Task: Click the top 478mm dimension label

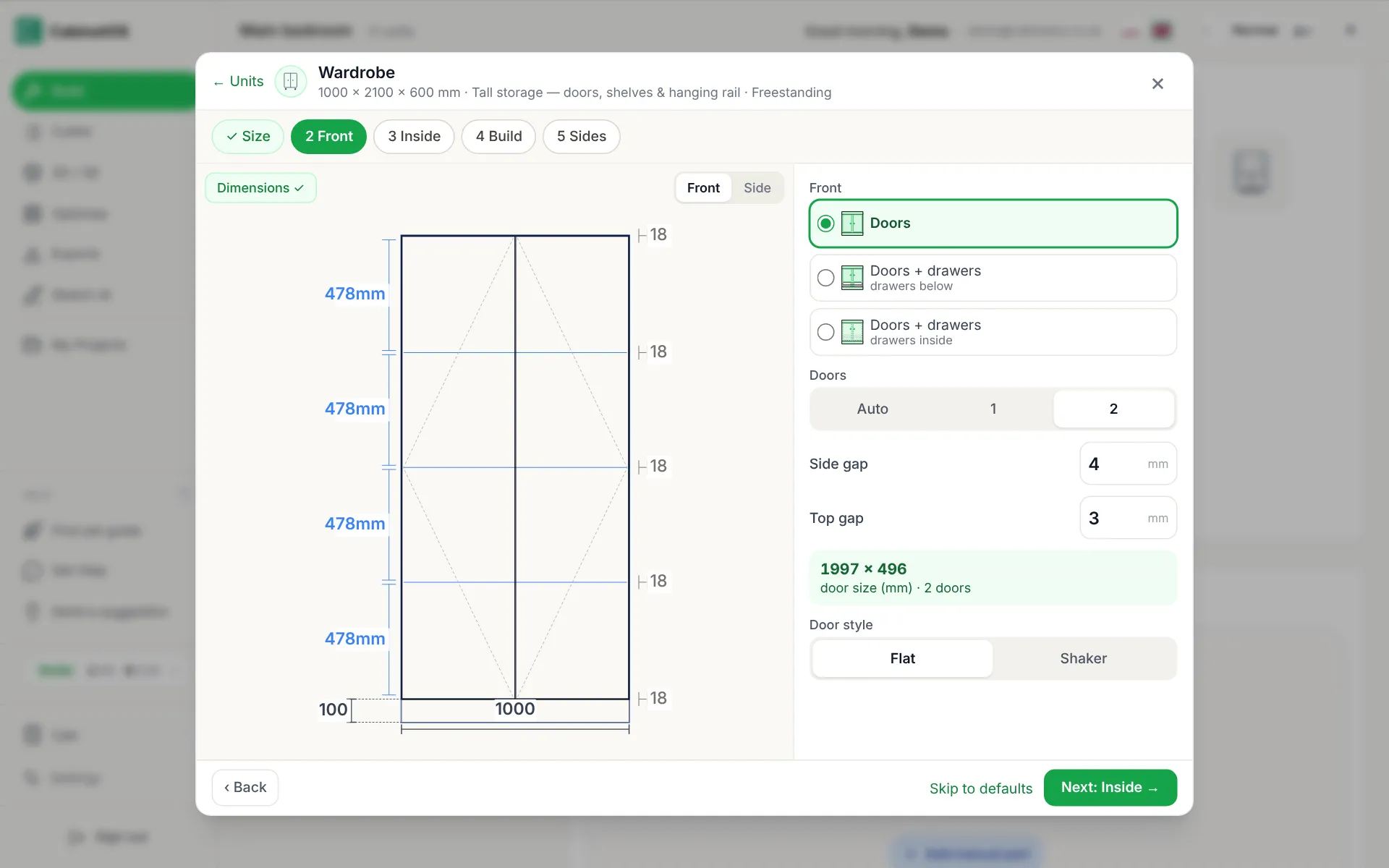Action: pos(354,294)
